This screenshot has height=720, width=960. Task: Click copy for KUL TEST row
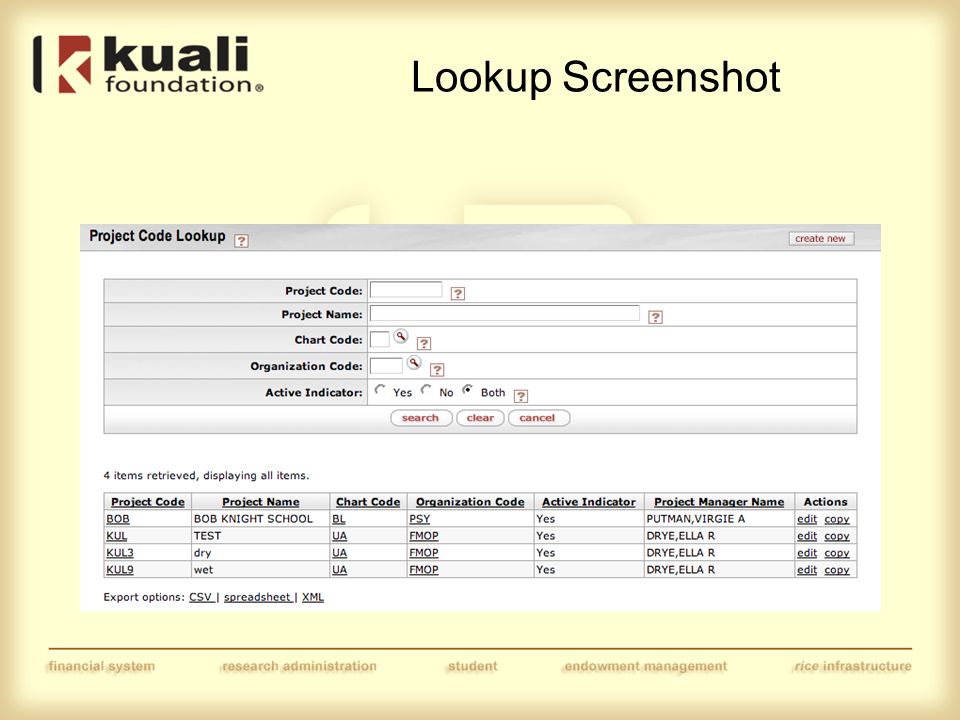(836, 536)
